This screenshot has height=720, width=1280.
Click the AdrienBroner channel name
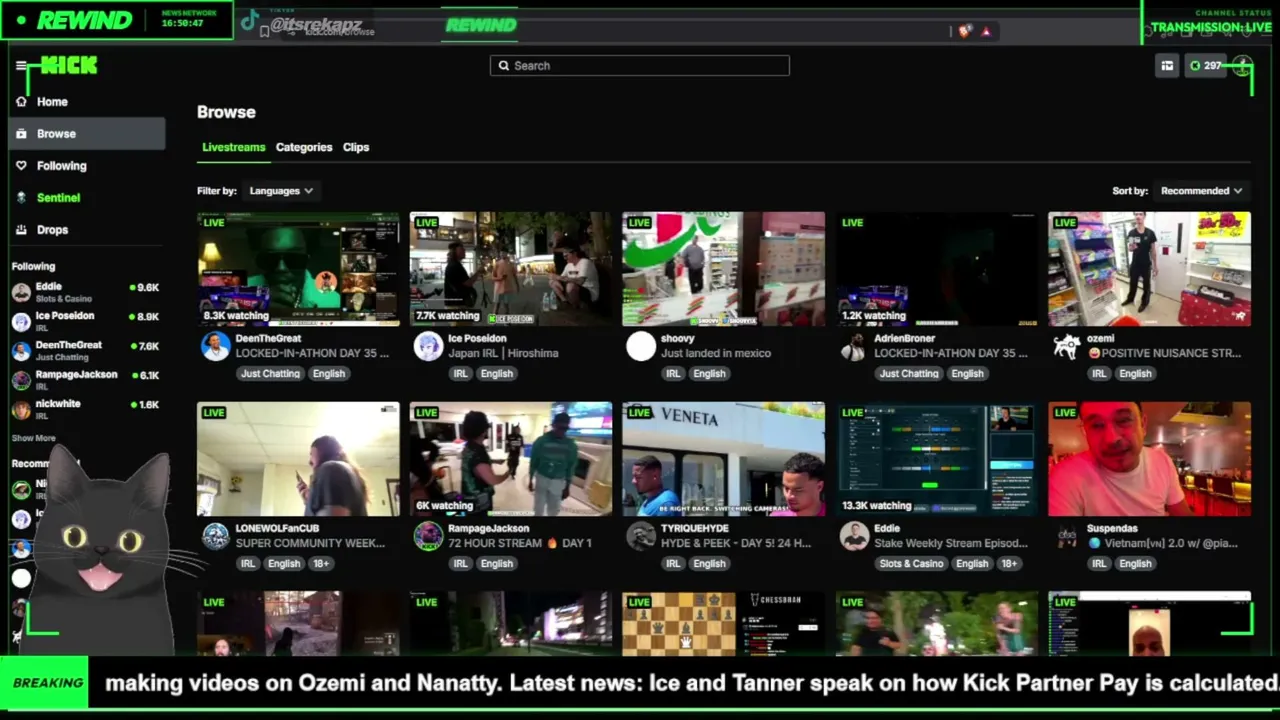click(905, 339)
